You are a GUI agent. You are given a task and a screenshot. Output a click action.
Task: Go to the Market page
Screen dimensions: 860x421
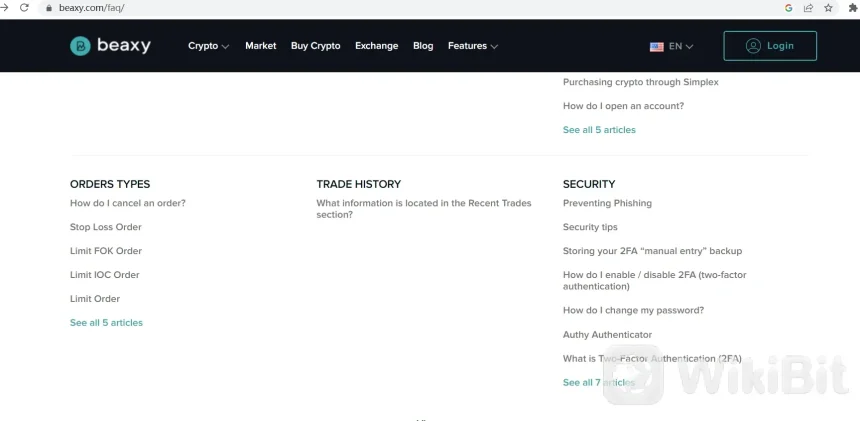pyautogui.click(x=260, y=46)
